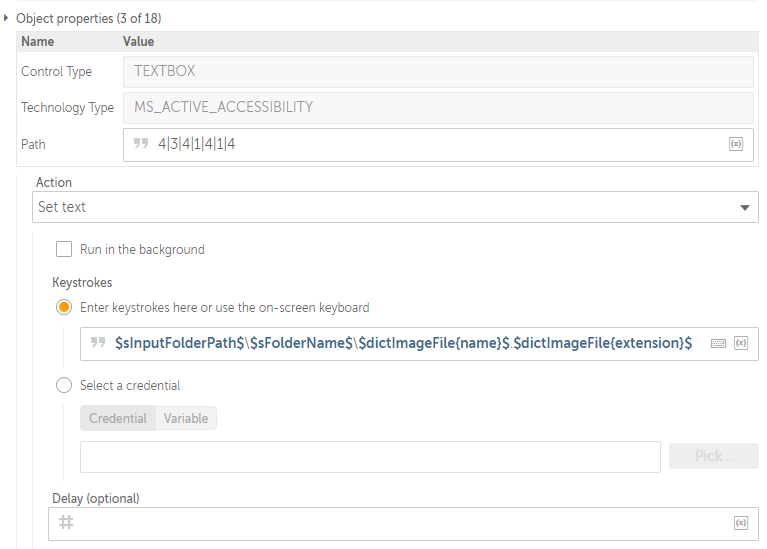Choose Select a credential radio option
767x549 pixels.
coord(64,385)
